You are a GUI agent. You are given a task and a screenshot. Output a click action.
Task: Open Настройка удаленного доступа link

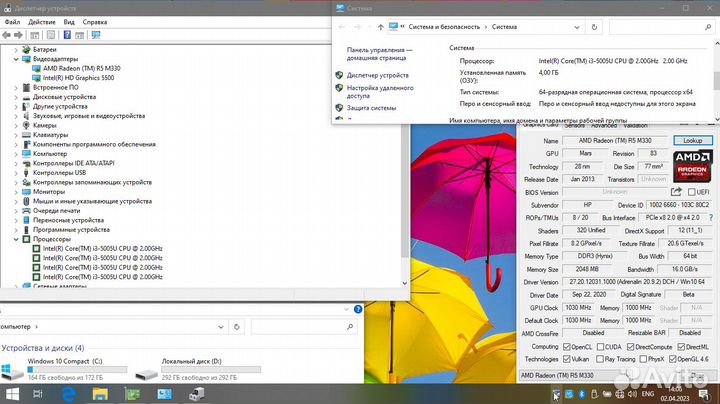[x=380, y=92]
